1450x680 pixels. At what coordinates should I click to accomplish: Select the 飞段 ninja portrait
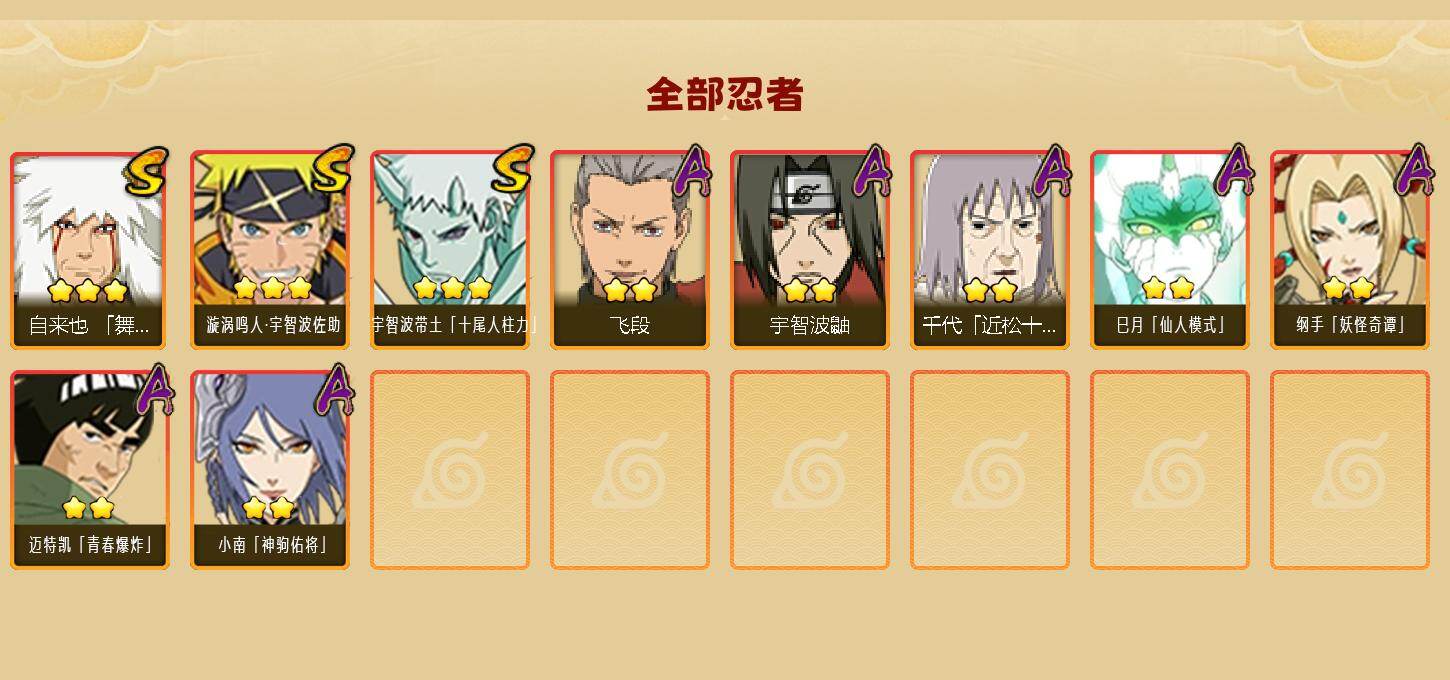coord(630,250)
